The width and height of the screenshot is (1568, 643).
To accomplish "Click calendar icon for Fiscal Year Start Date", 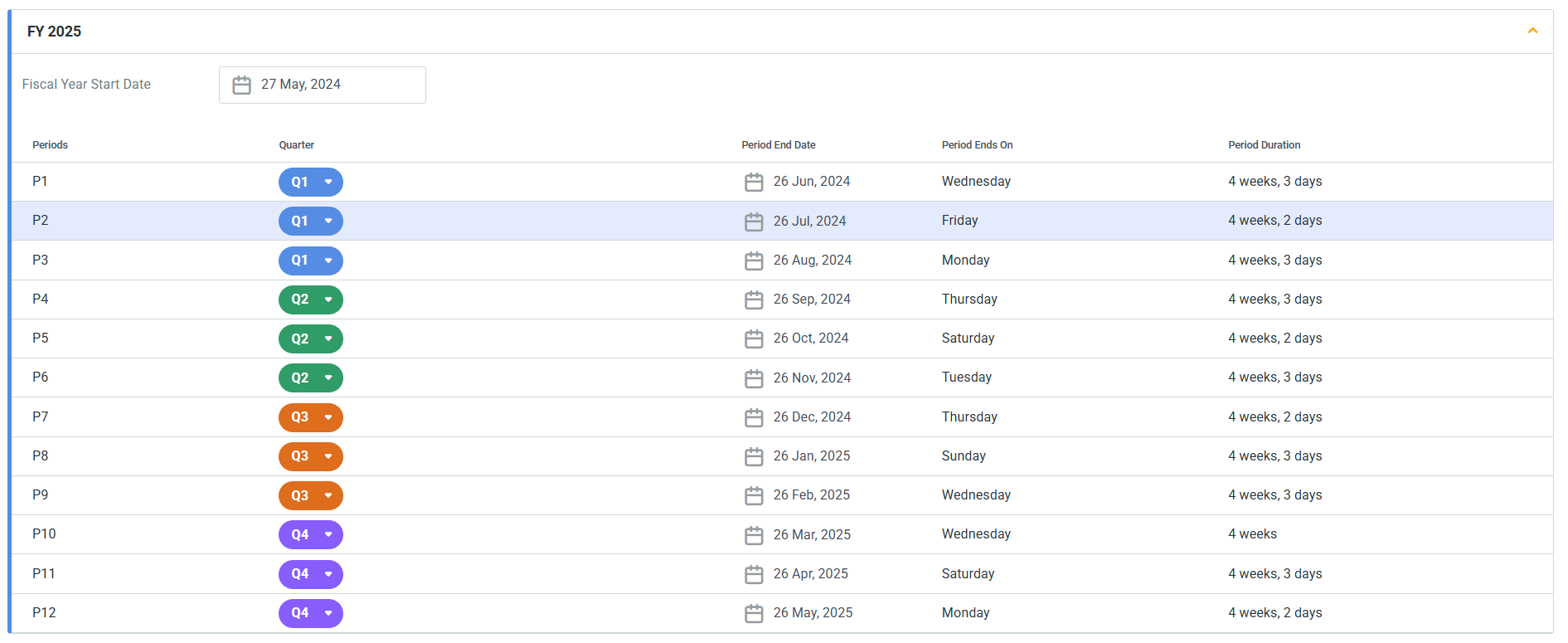I will (x=241, y=85).
